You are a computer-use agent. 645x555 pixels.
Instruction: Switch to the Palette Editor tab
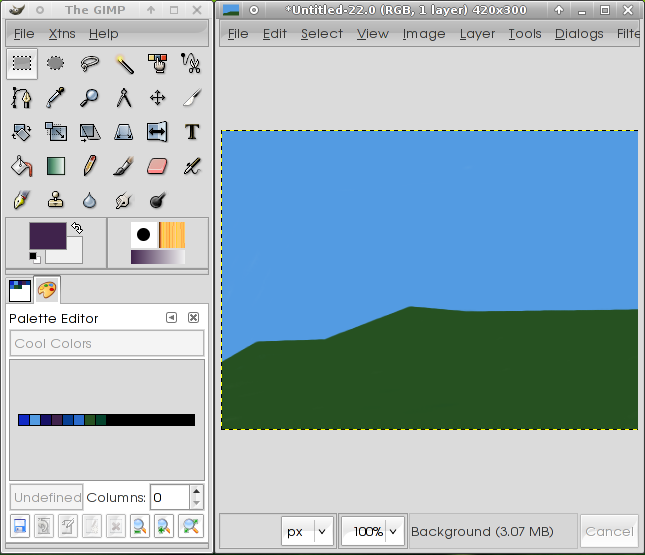click(47, 290)
